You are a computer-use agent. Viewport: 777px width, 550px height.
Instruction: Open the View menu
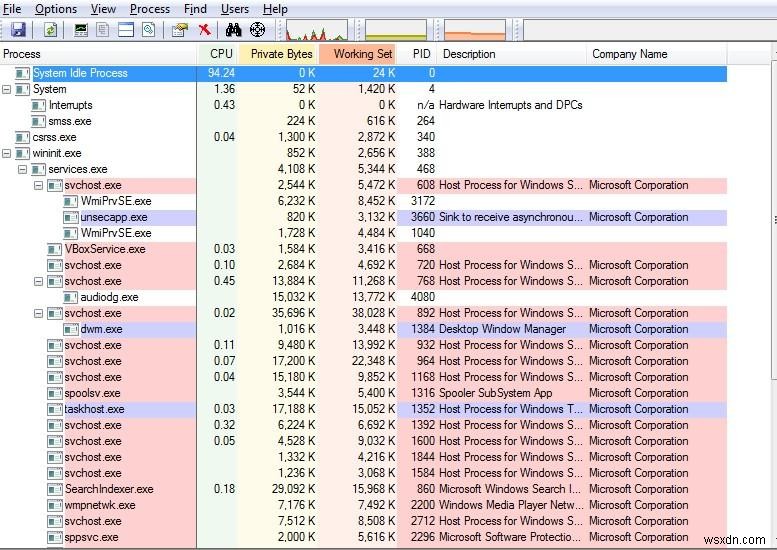tap(104, 9)
